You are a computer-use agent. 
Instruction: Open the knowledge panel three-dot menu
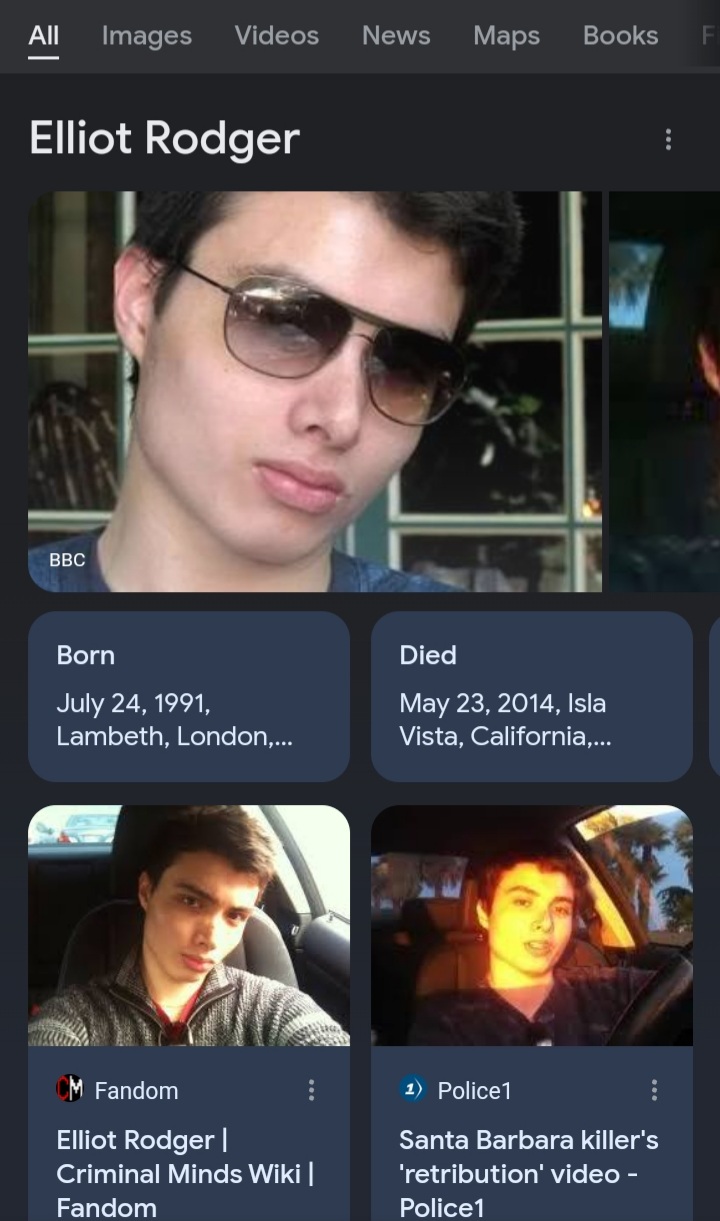click(x=668, y=140)
